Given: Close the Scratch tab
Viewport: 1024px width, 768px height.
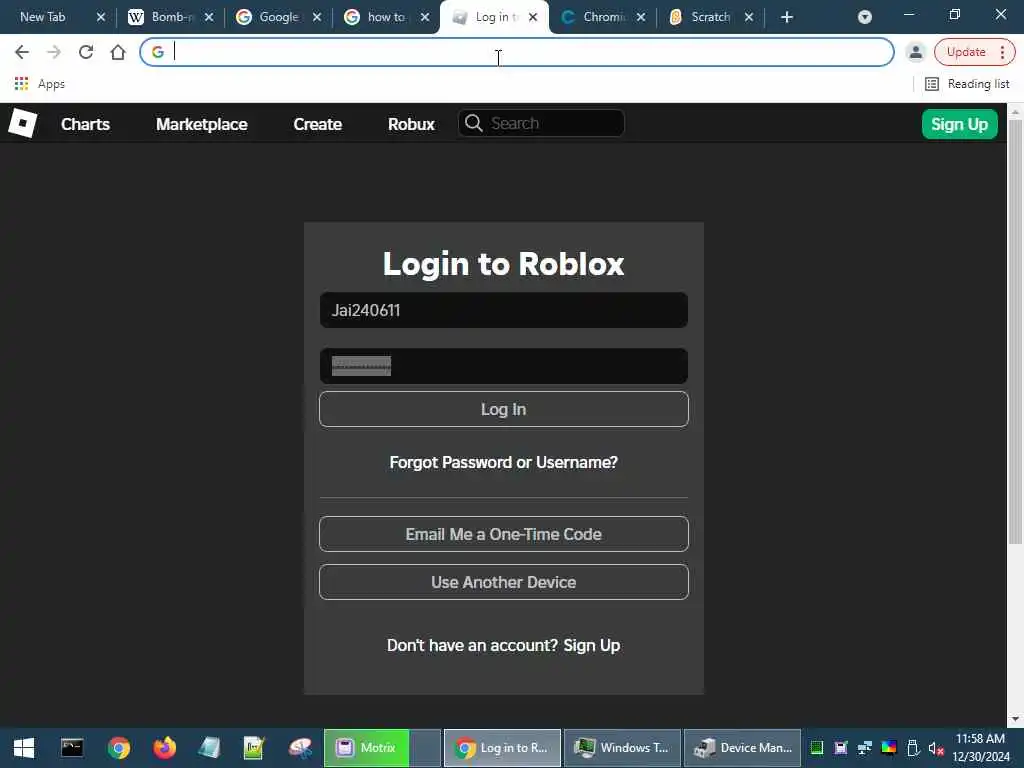Looking at the screenshot, I should [x=749, y=17].
